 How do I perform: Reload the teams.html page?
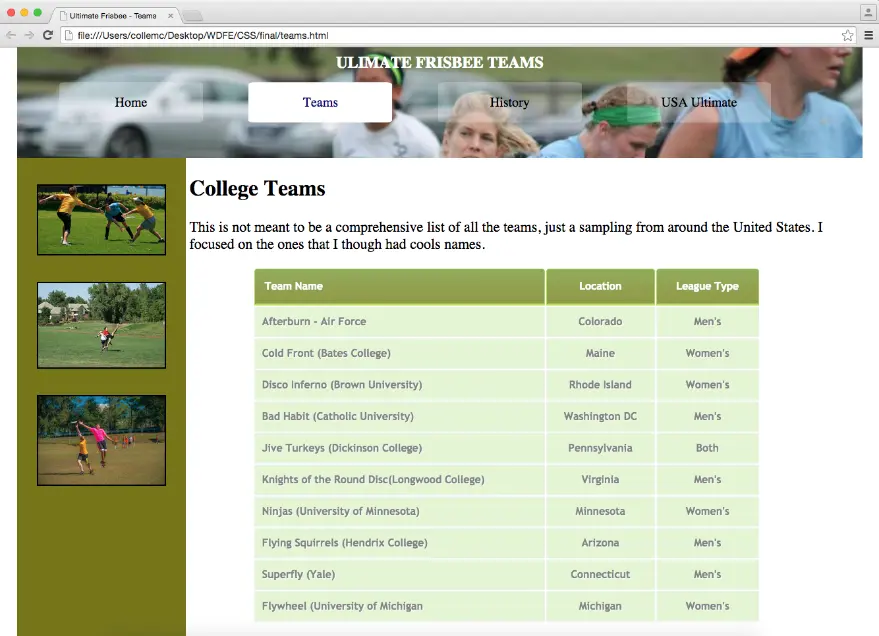click(48, 33)
